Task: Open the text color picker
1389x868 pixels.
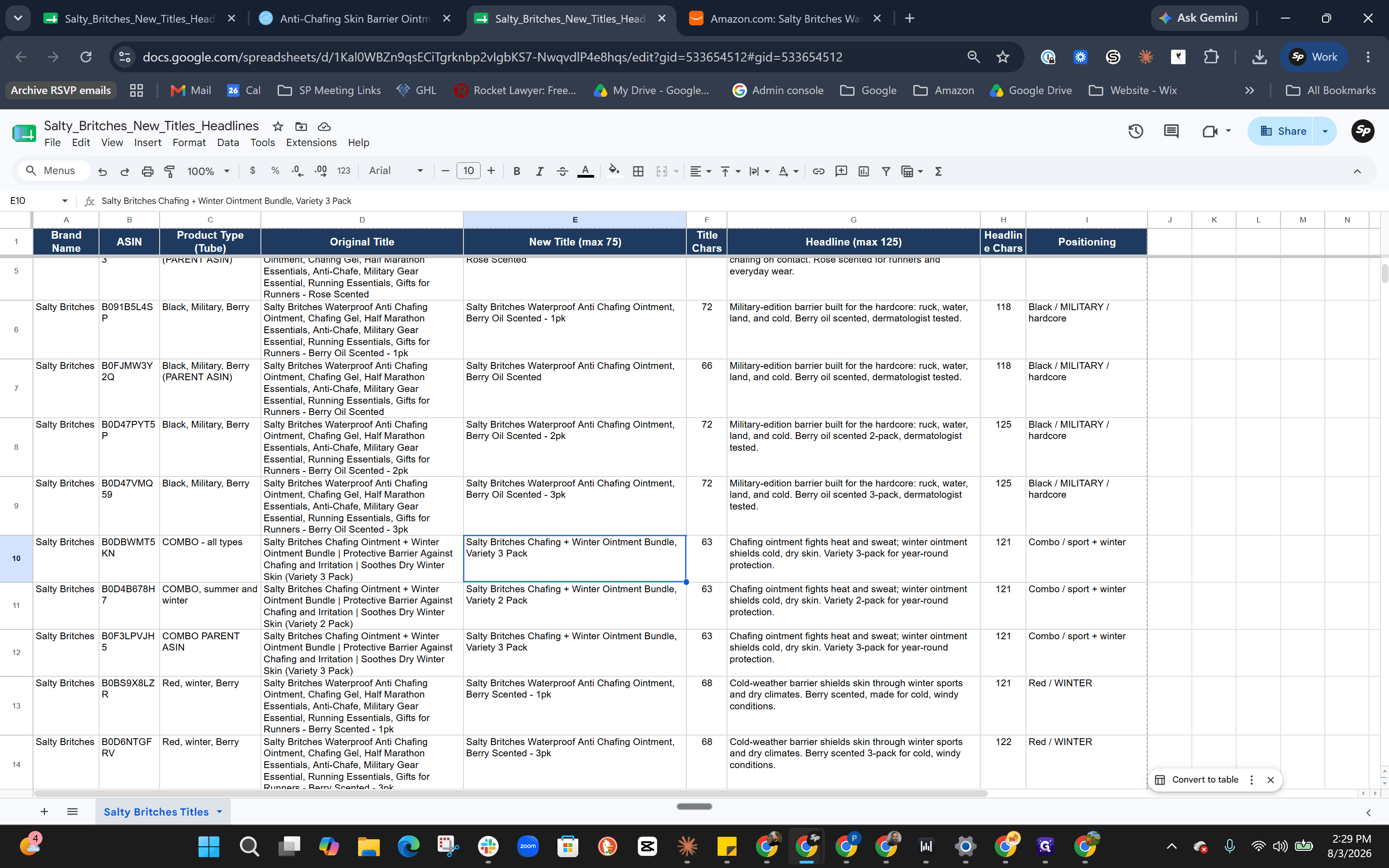Action: (585, 171)
